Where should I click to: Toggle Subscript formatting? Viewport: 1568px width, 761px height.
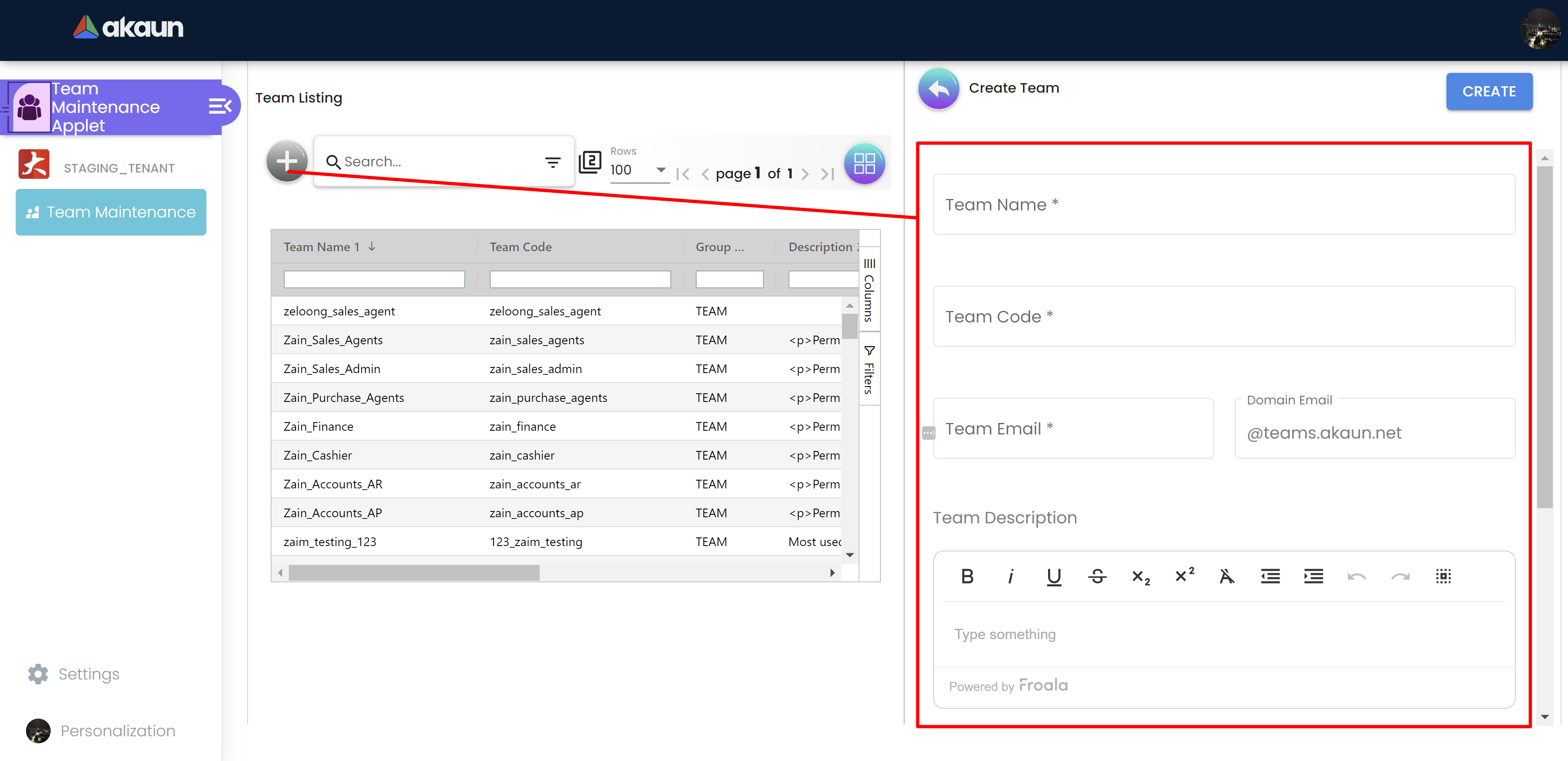[1140, 576]
